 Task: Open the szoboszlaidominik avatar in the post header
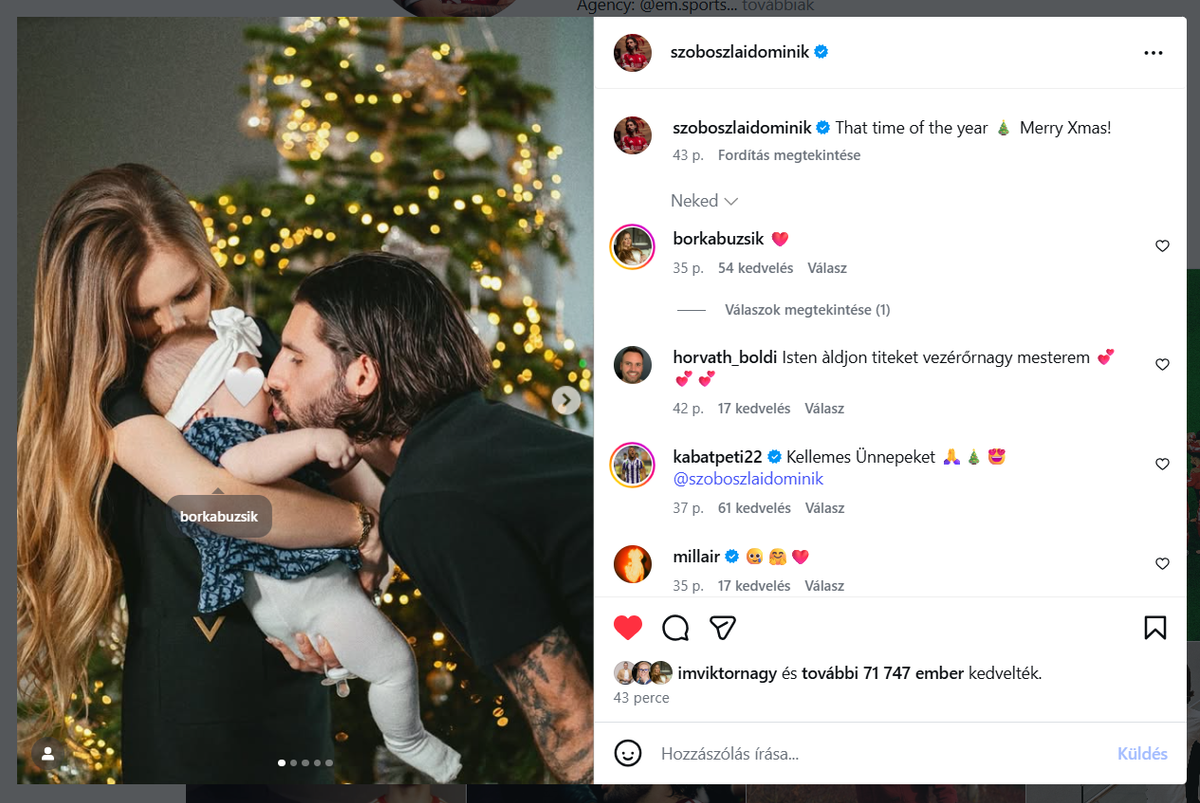(633, 53)
